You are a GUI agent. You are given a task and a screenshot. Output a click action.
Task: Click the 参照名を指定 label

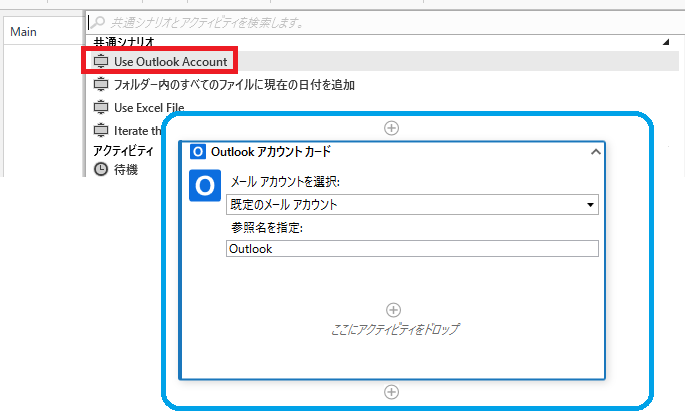pyautogui.click(x=267, y=227)
